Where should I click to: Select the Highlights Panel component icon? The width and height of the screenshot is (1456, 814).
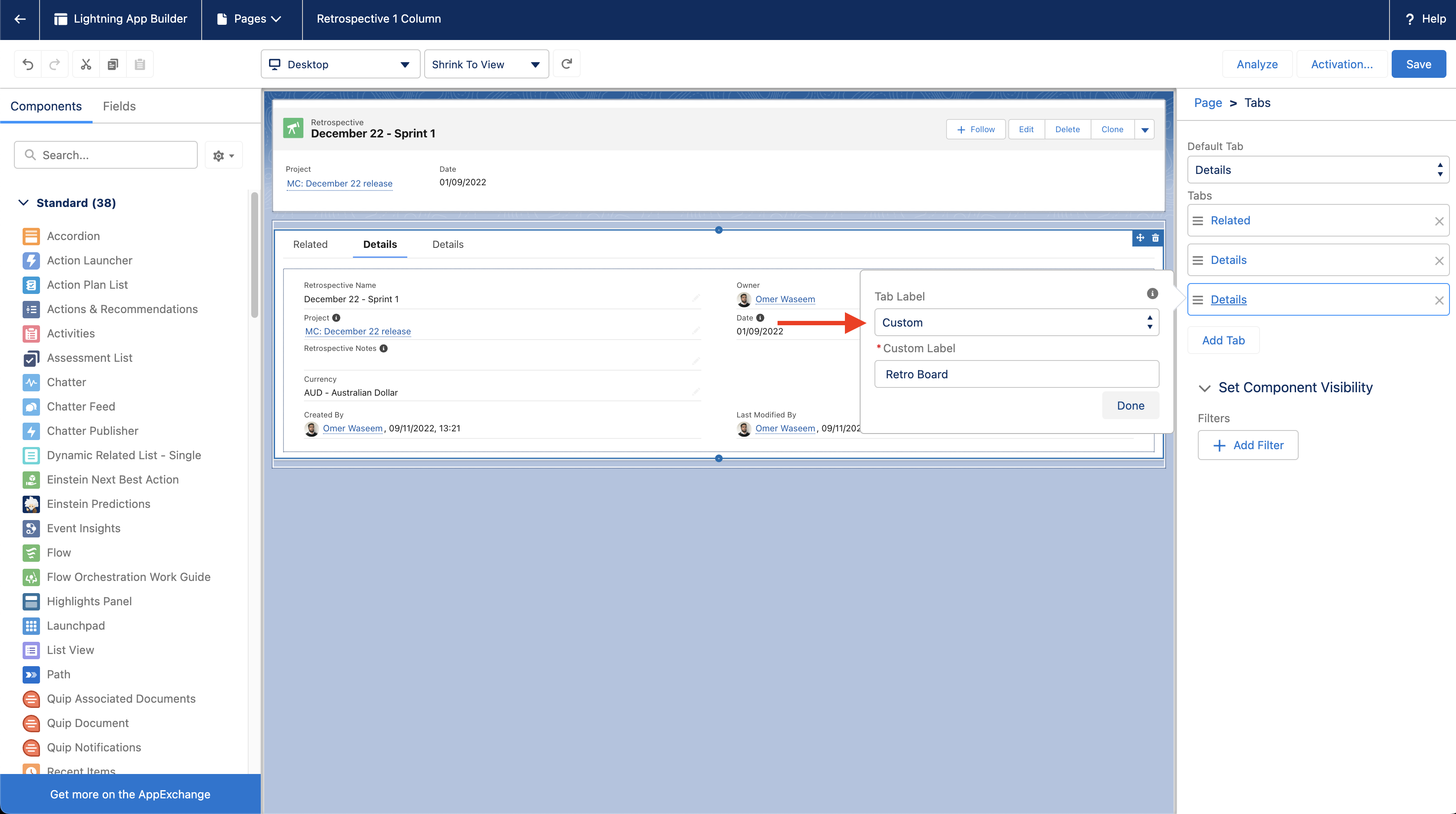click(x=31, y=601)
